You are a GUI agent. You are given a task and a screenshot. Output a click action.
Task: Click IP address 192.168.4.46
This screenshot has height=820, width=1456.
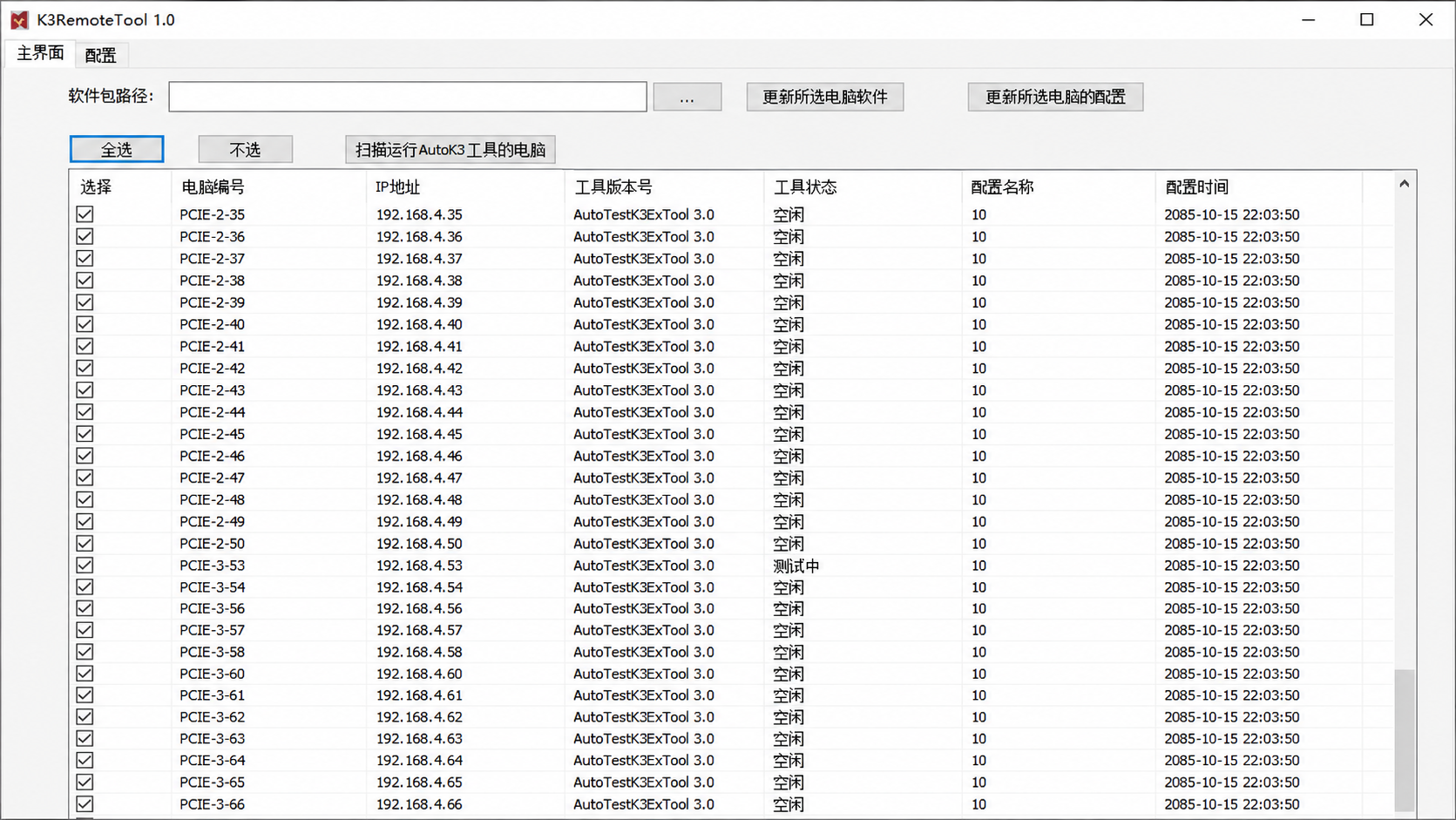[x=419, y=456]
